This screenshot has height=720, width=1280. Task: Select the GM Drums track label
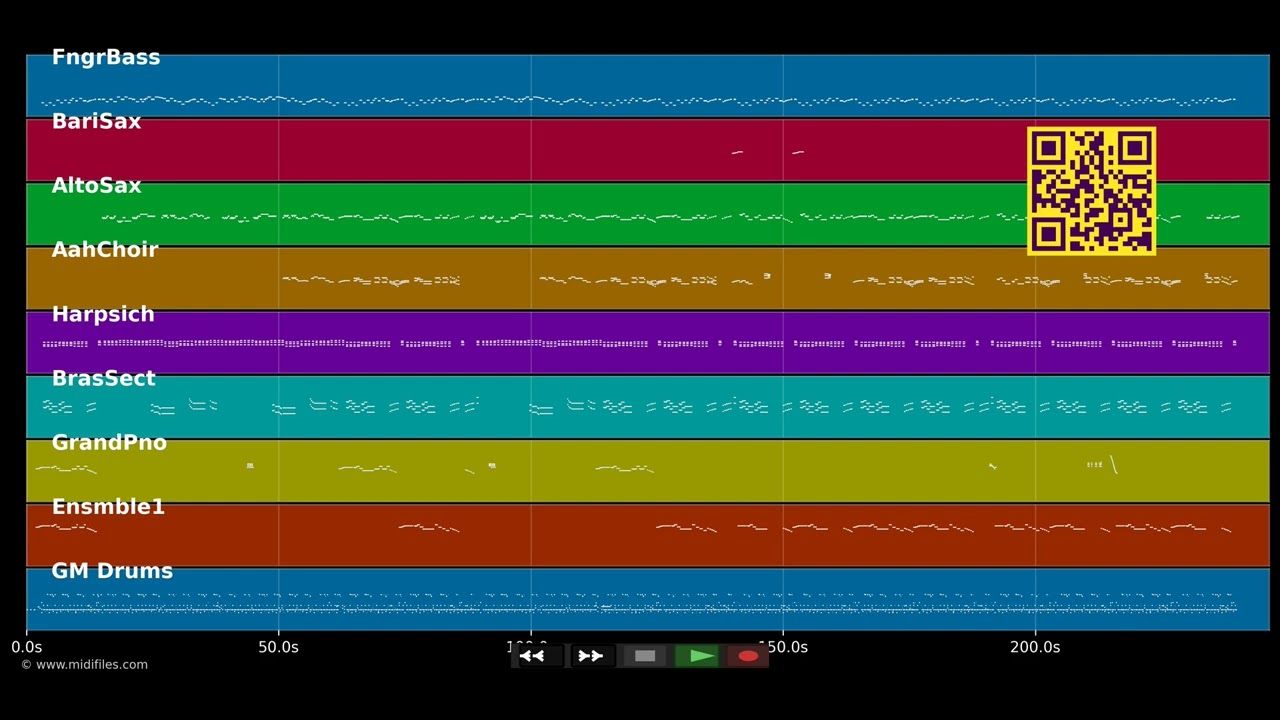(x=112, y=571)
